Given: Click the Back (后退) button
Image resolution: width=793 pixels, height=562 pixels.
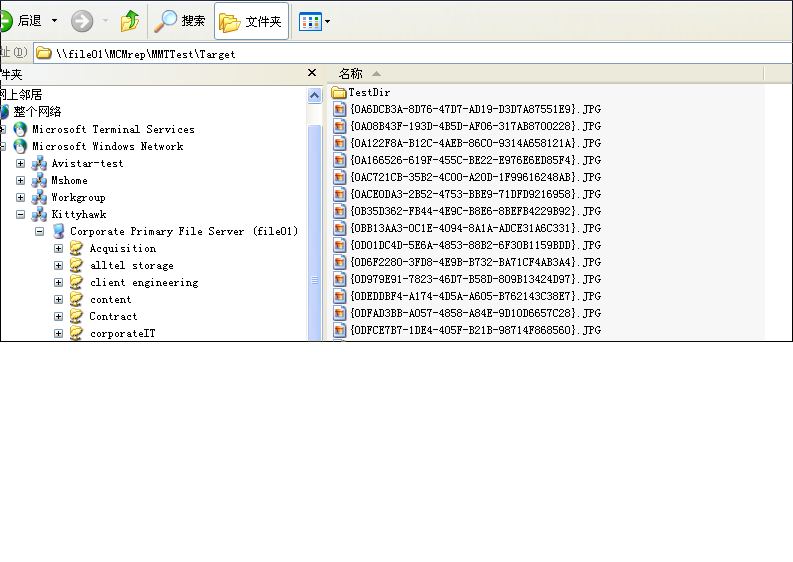Looking at the screenshot, I should pyautogui.click(x=21, y=21).
